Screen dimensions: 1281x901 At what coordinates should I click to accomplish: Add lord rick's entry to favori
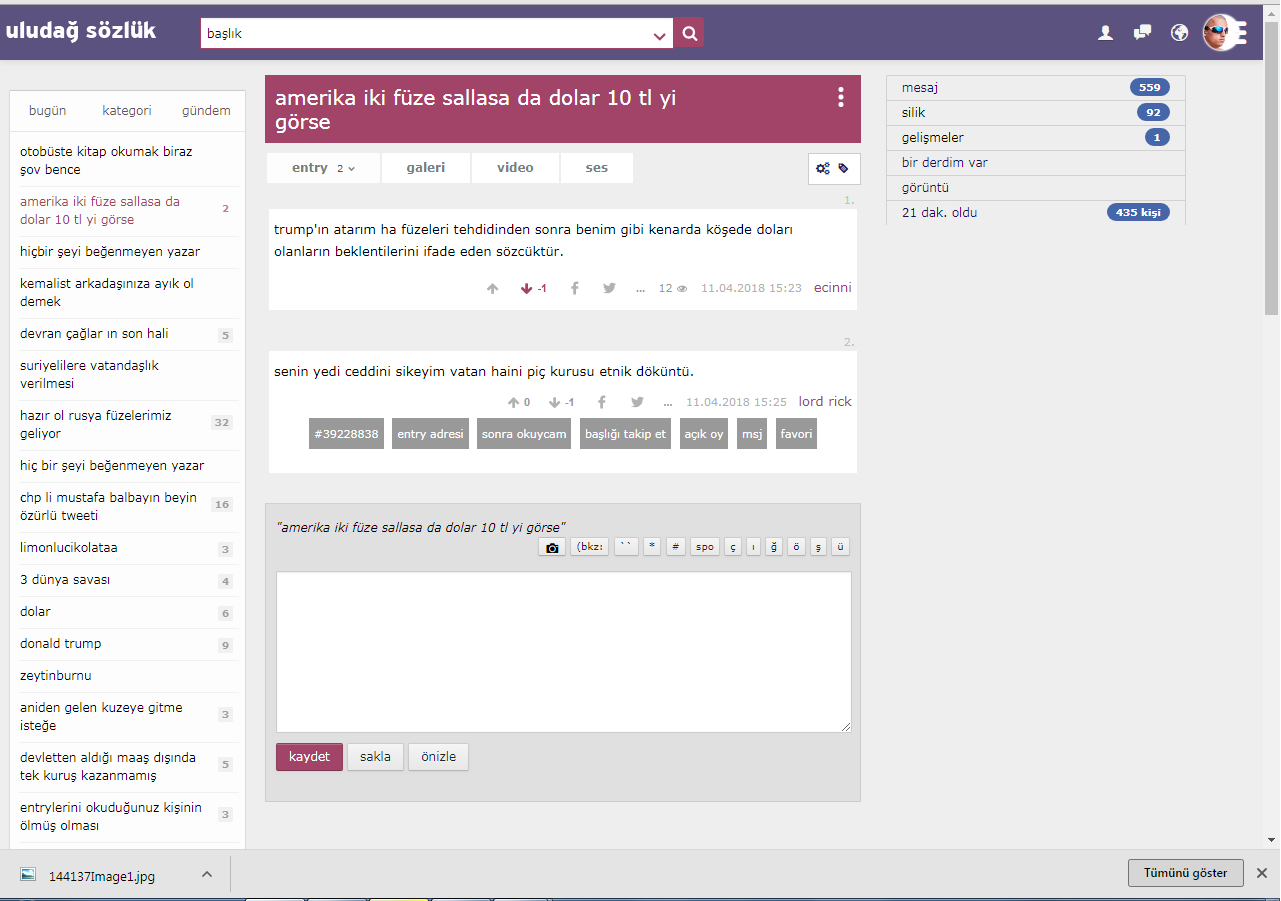coord(796,434)
